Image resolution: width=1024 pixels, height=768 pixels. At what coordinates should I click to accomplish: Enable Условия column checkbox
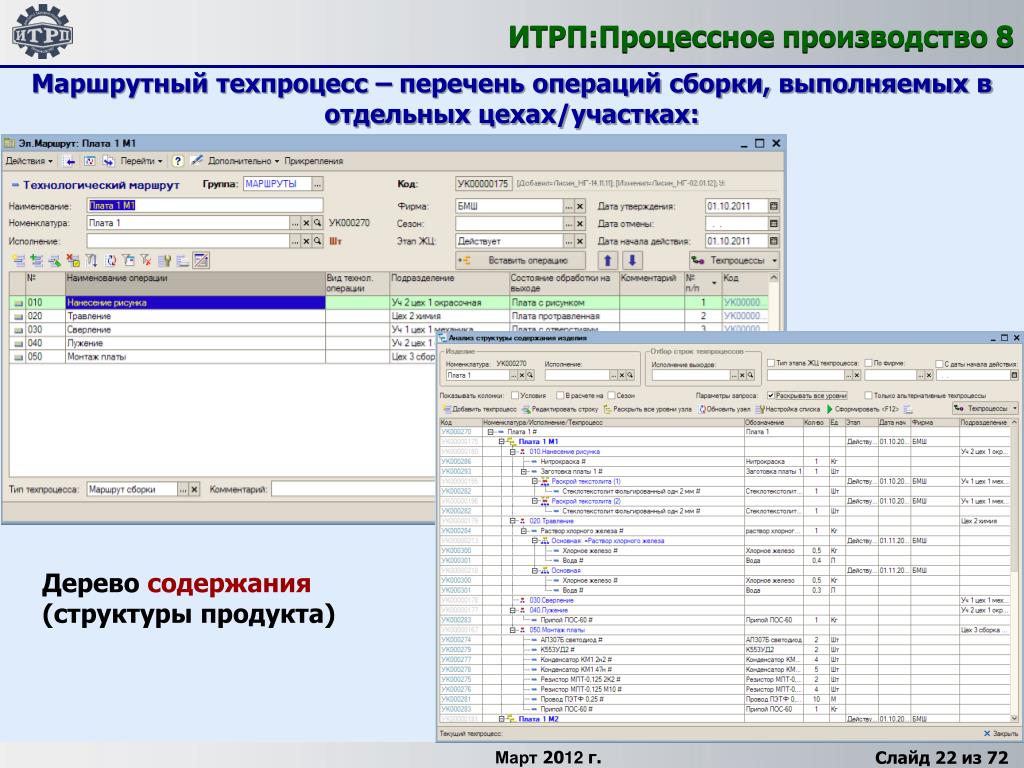(515, 395)
